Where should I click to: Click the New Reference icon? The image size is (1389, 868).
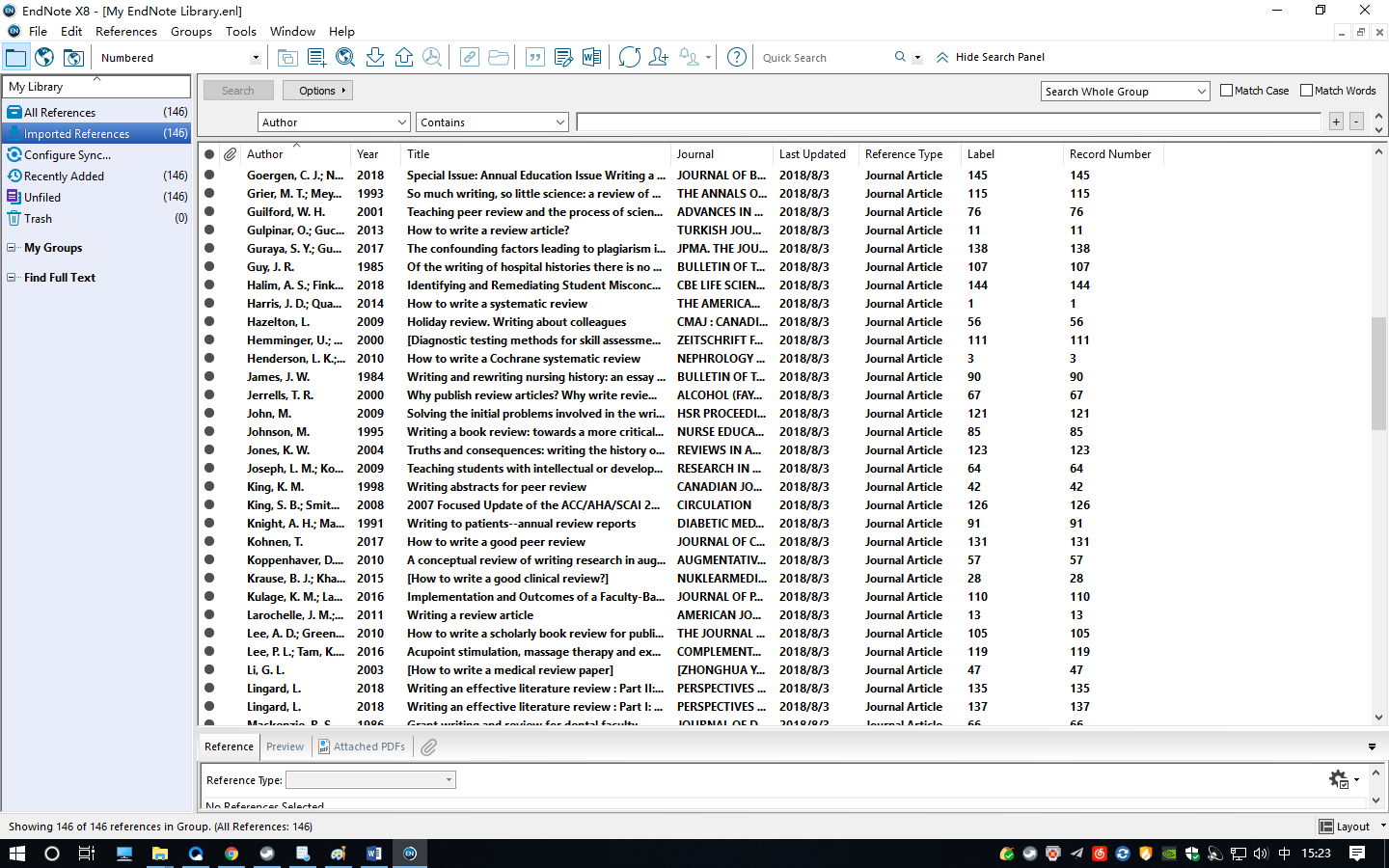(x=316, y=57)
